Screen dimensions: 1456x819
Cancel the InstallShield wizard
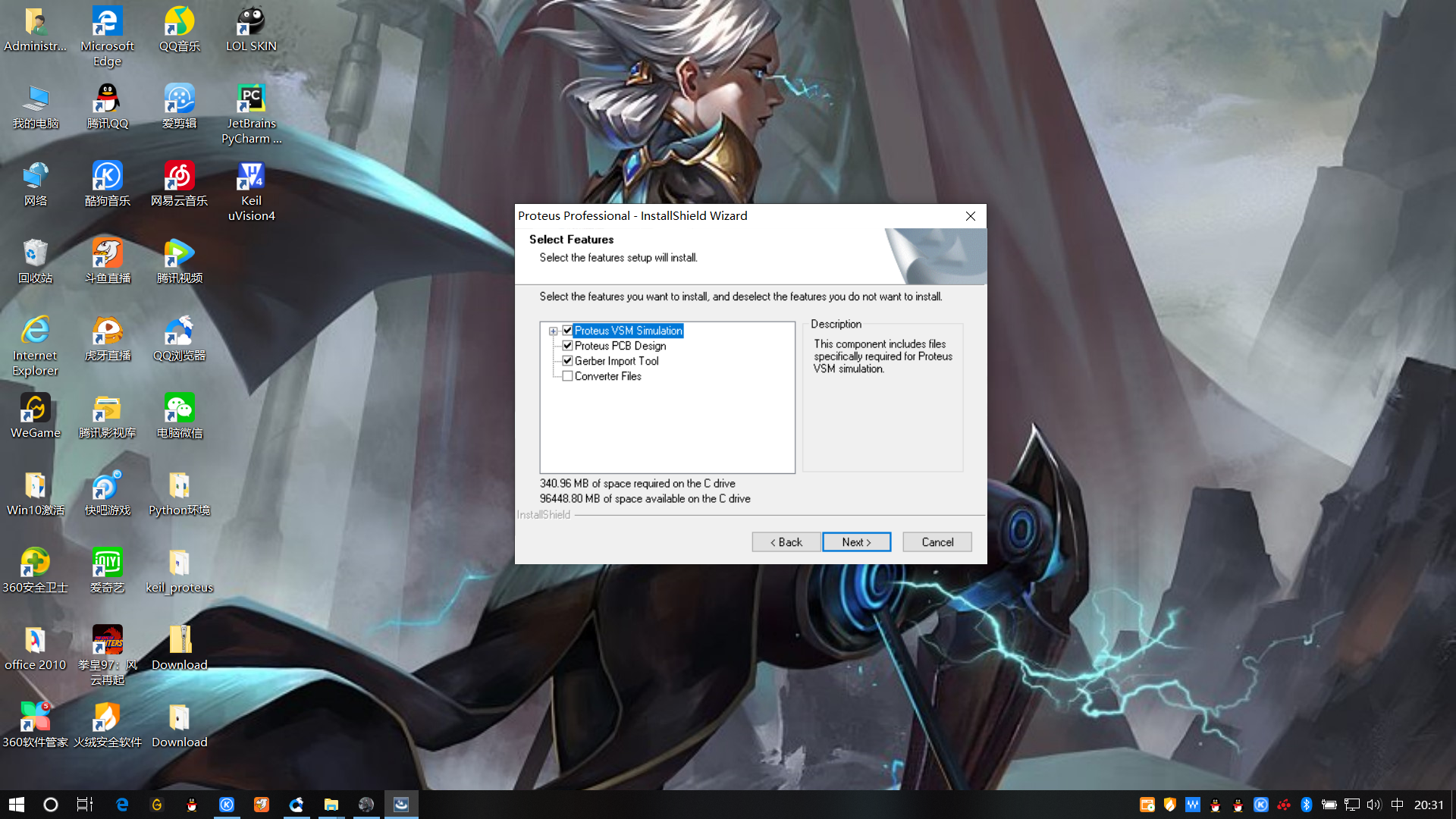click(x=937, y=542)
